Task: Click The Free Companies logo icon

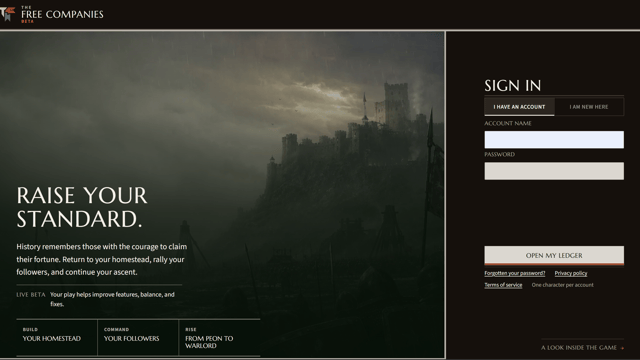Action: 7,14
